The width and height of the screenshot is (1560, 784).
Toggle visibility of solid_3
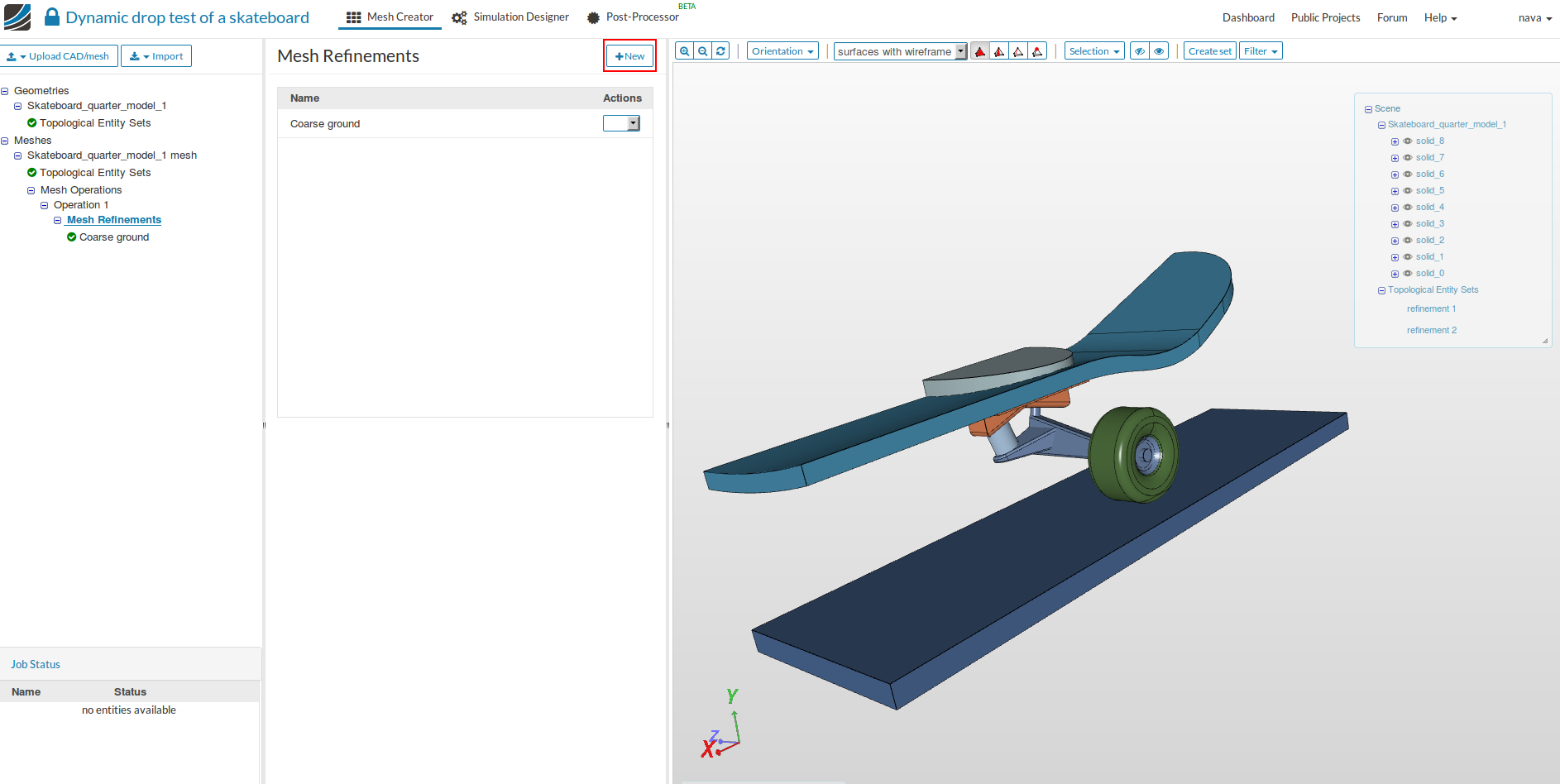(x=1408, y=224)
